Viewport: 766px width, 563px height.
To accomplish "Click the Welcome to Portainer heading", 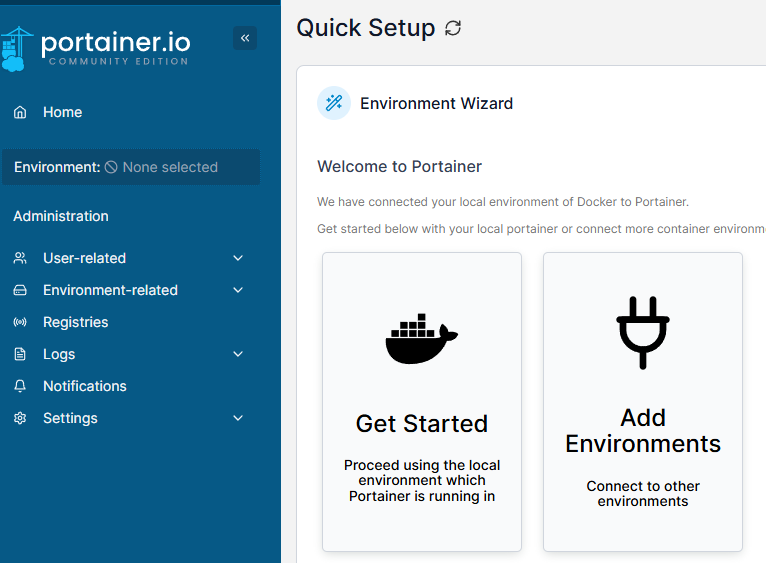I will tap(400, 167).
